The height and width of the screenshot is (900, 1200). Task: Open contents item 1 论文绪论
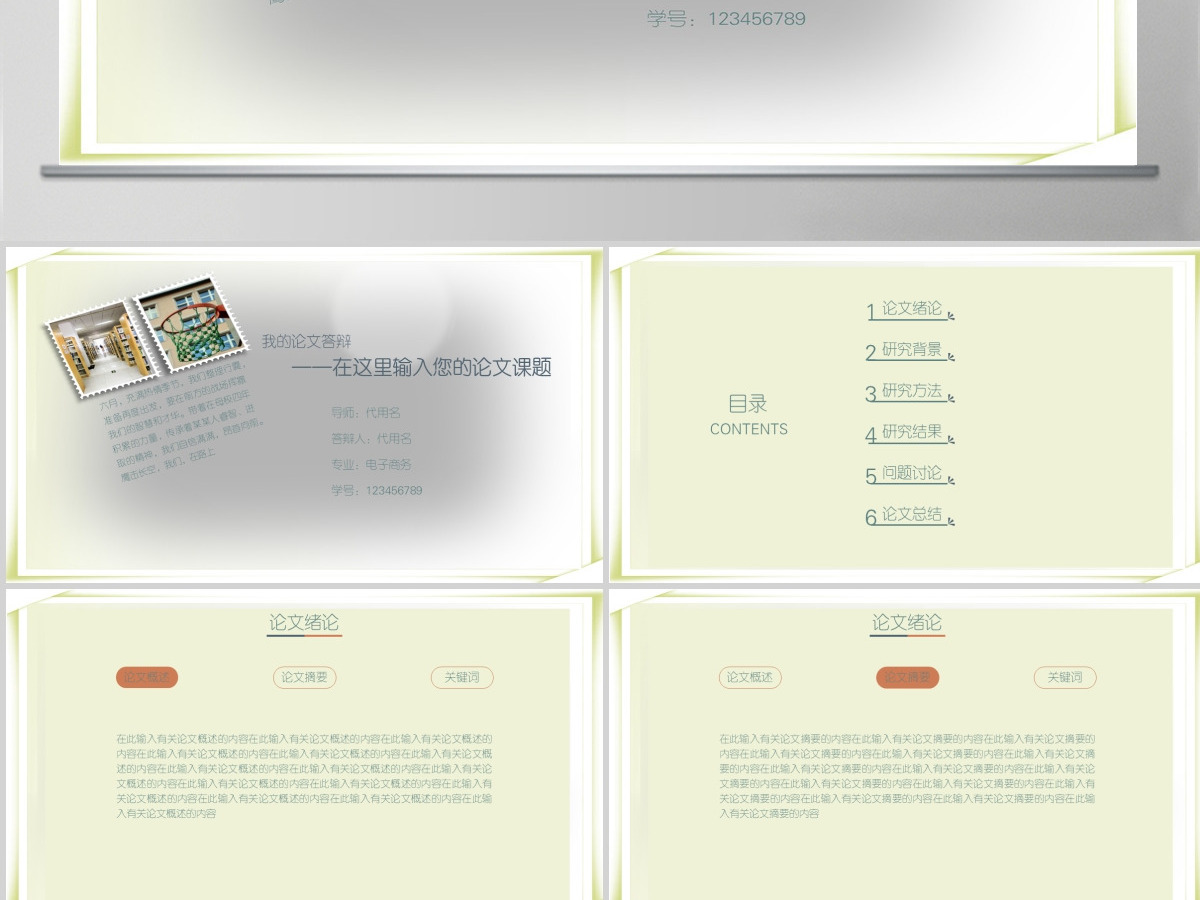(x=909, y=310)
